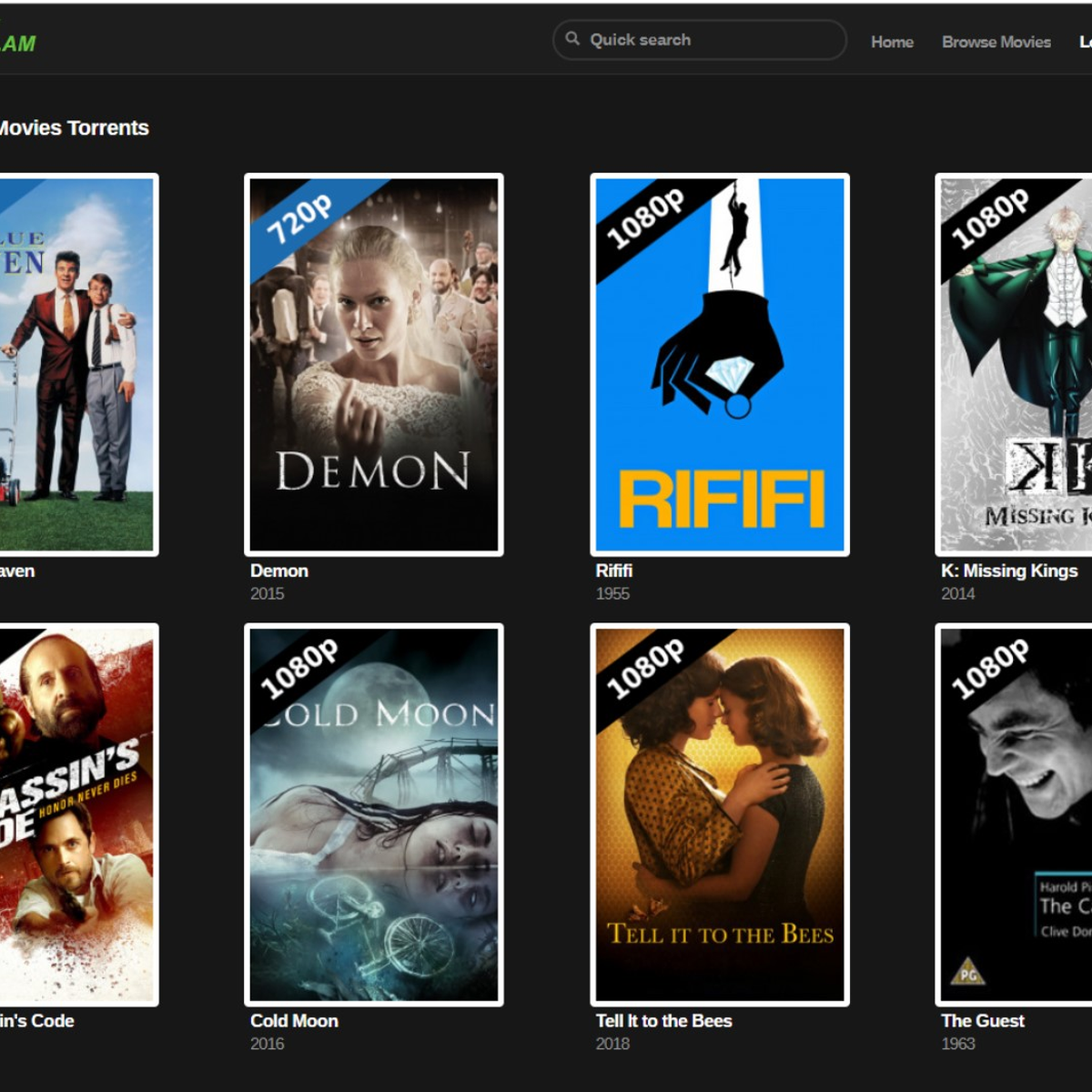Open the Browse Movies menu item

pos(996,42)
